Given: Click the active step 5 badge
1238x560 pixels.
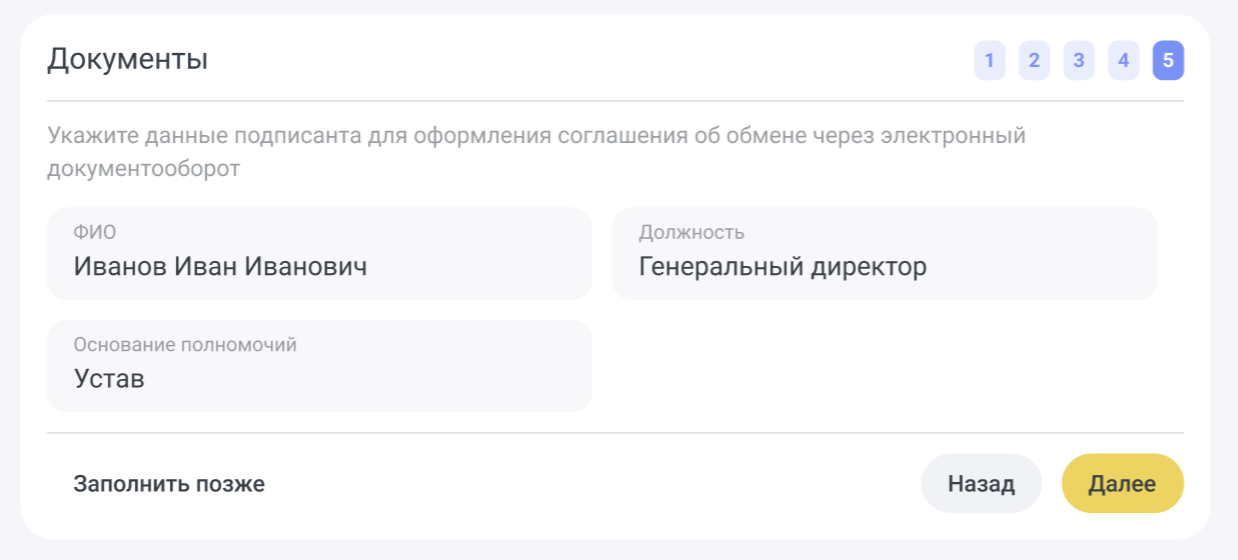Looking at the screenshot, I should (x=1168, y=61).
